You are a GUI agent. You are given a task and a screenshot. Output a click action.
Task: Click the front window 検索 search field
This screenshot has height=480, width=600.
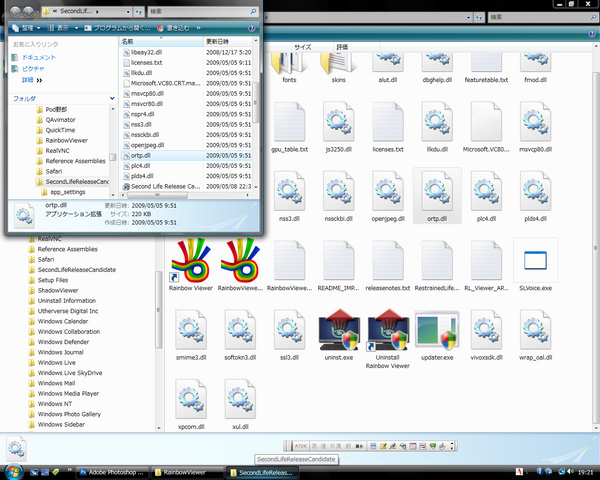pyautogui.click(x=203, y=11)
